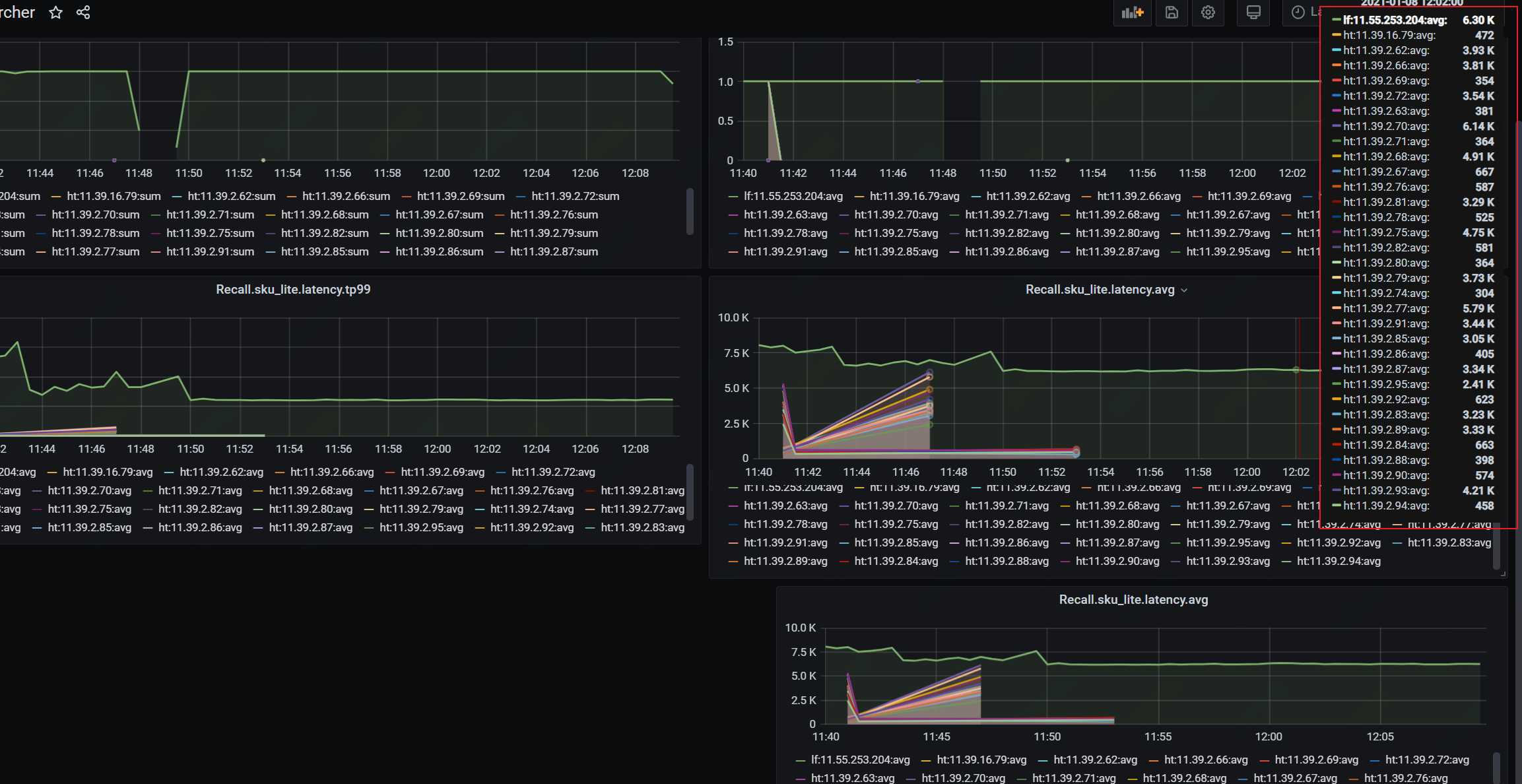Enable kiosk mode via the monitor icon
The height and width of the screenshot is (784, 1522).
tap(1252, 12)
